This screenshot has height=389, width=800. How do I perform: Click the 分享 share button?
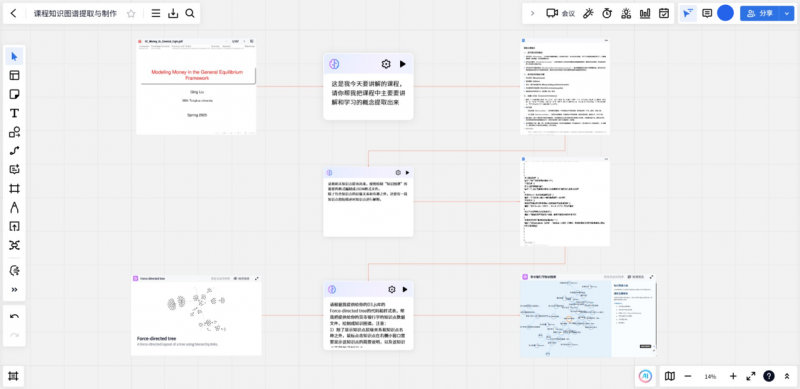coord(760,13)
